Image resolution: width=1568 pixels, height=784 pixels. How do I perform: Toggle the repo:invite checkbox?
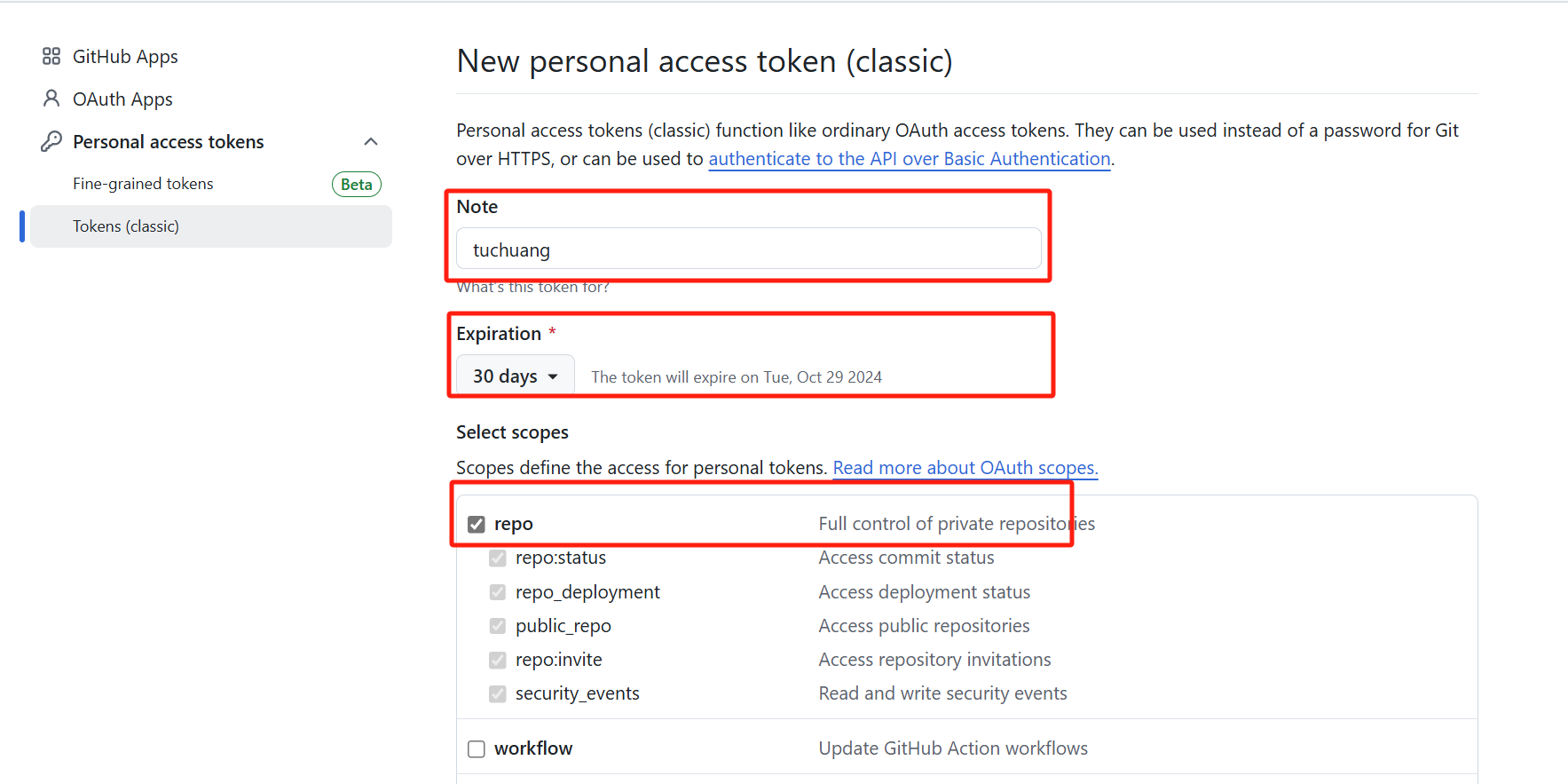(x=498, y=661)
